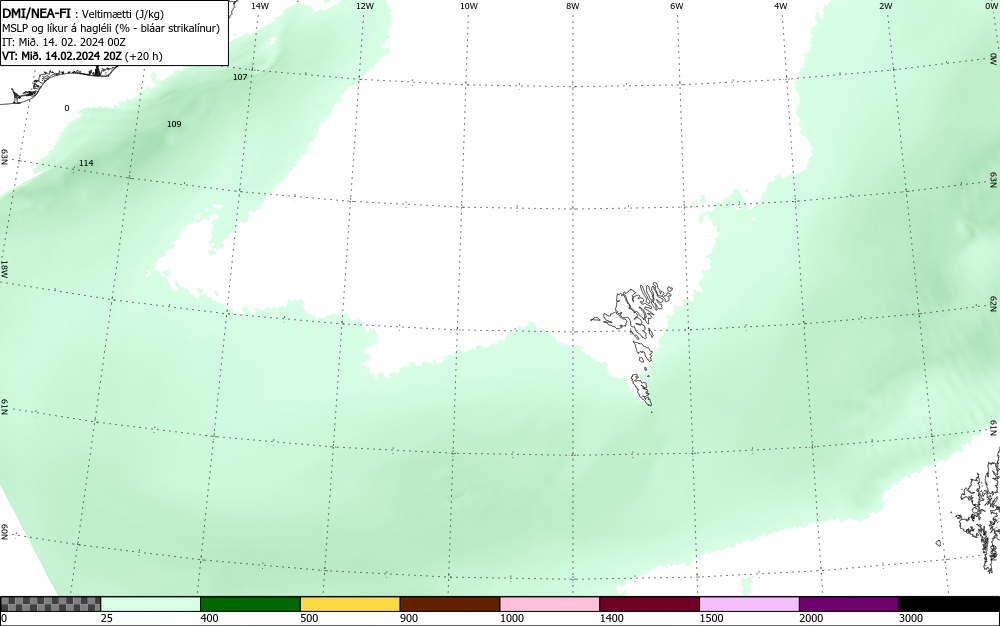Click the "Veltimætti (J/kg)" label
Image resolution: width=1000 pixels, height=626 pixels.
tap(122, 14)
